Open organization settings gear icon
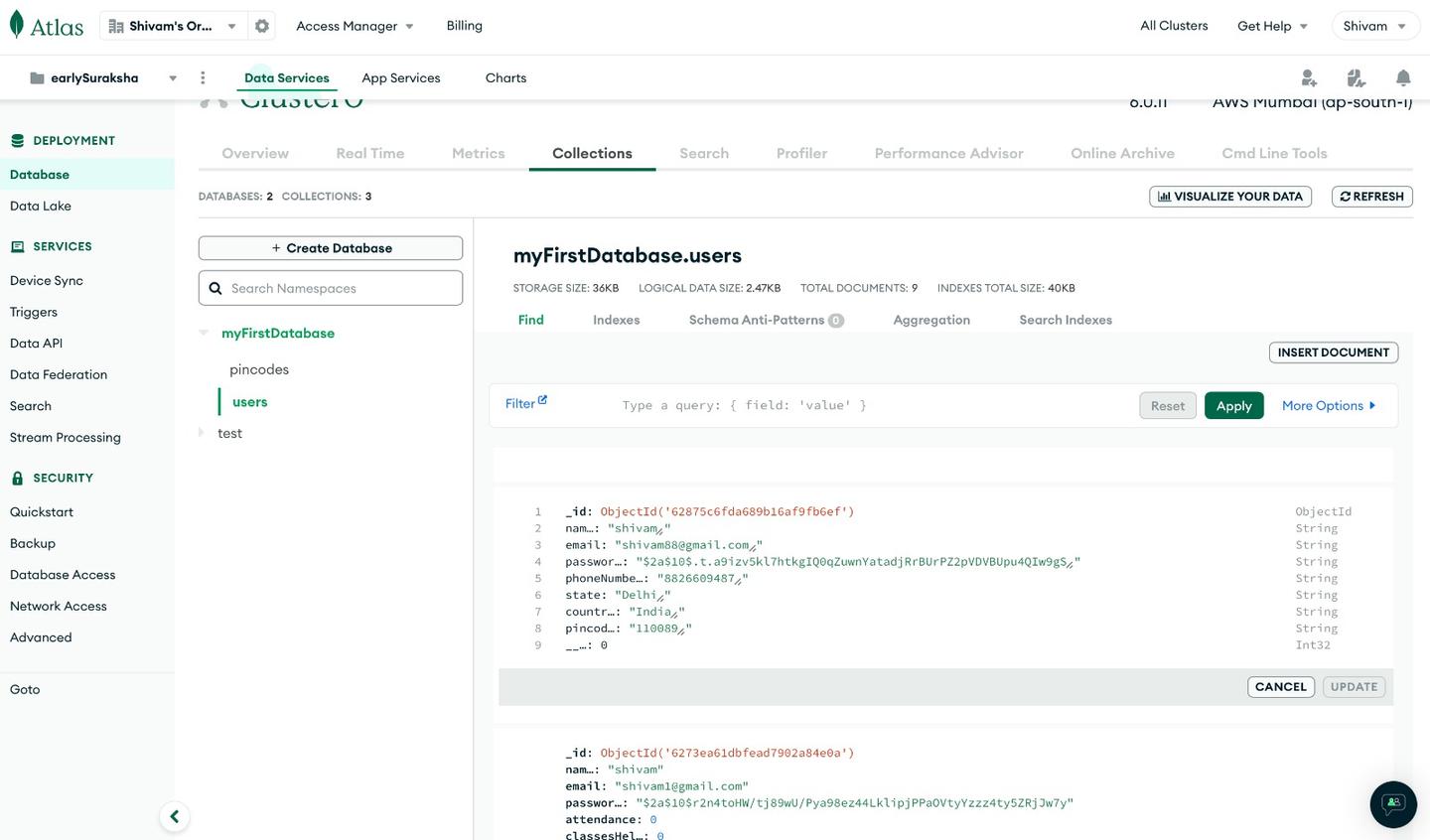 262,26
